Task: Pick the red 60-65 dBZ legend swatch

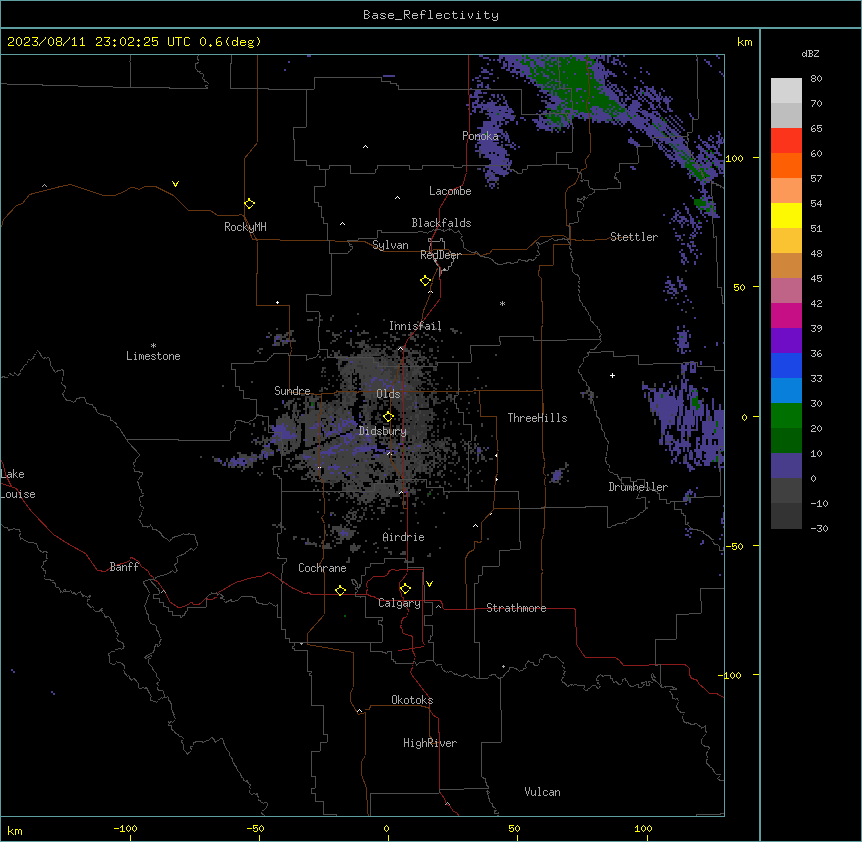Action: pos(786,141)
